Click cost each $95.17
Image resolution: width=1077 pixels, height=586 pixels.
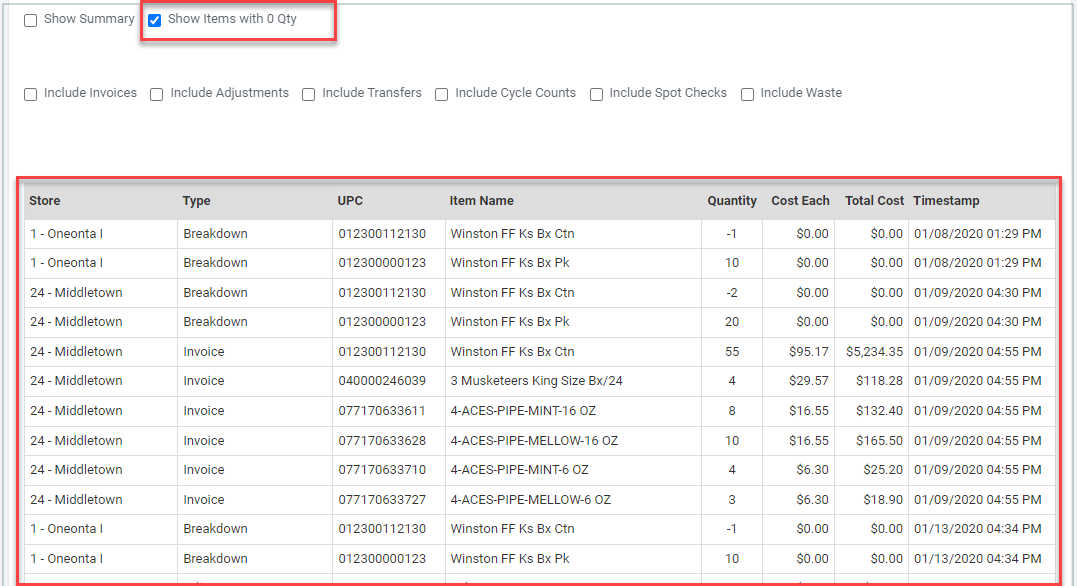click(x=808, y=352)
